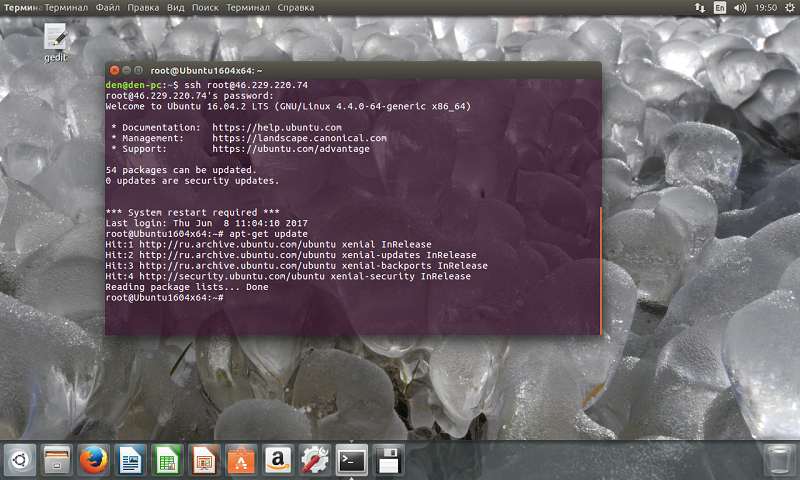Close the root@Ubuntu1604x64 terminal window
Image resolution: width=800 pixels, height=480 pixels.
(115, 70)
